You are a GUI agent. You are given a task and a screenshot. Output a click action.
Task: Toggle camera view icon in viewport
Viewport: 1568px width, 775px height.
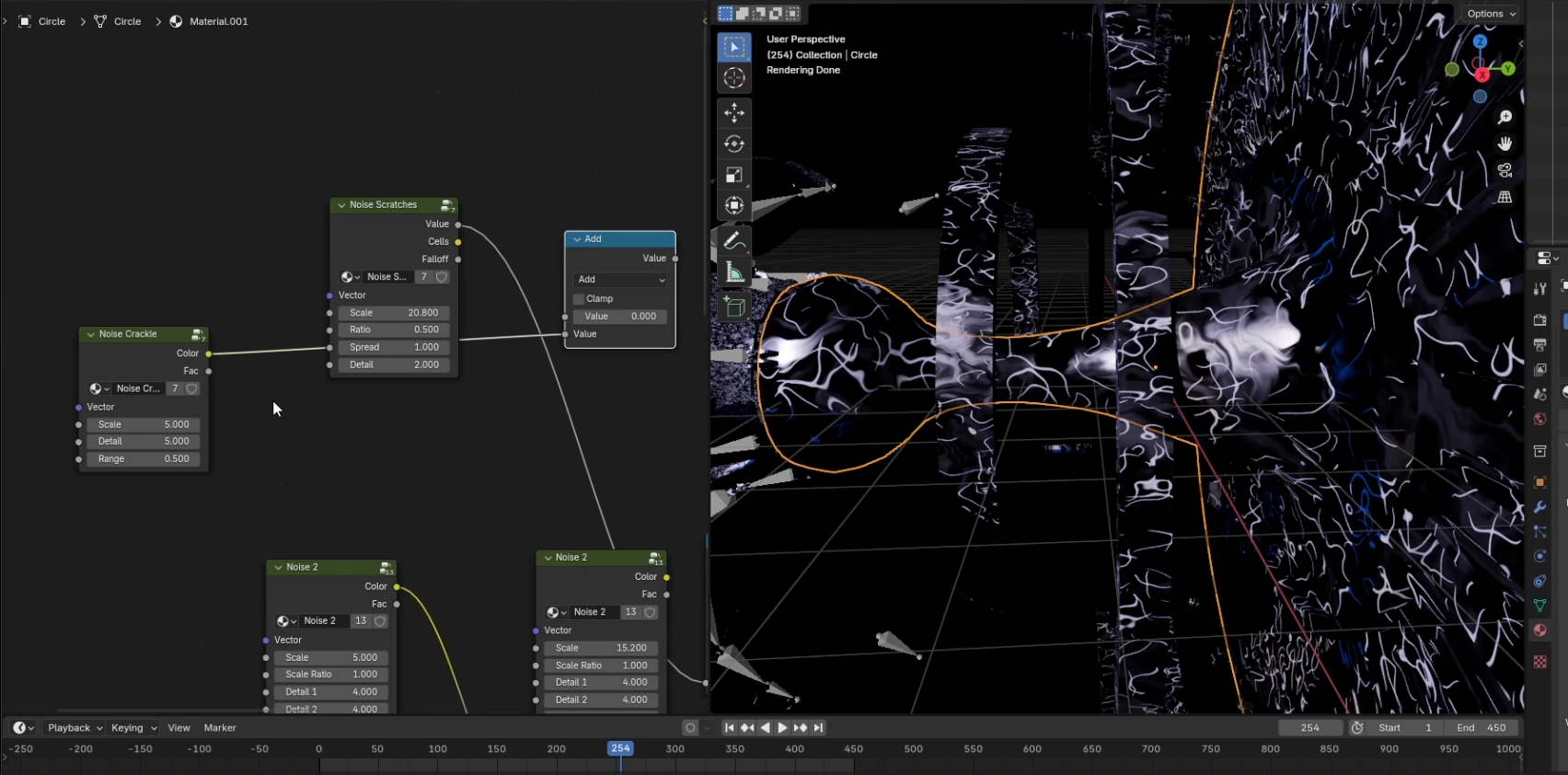tap(1505, 170)
